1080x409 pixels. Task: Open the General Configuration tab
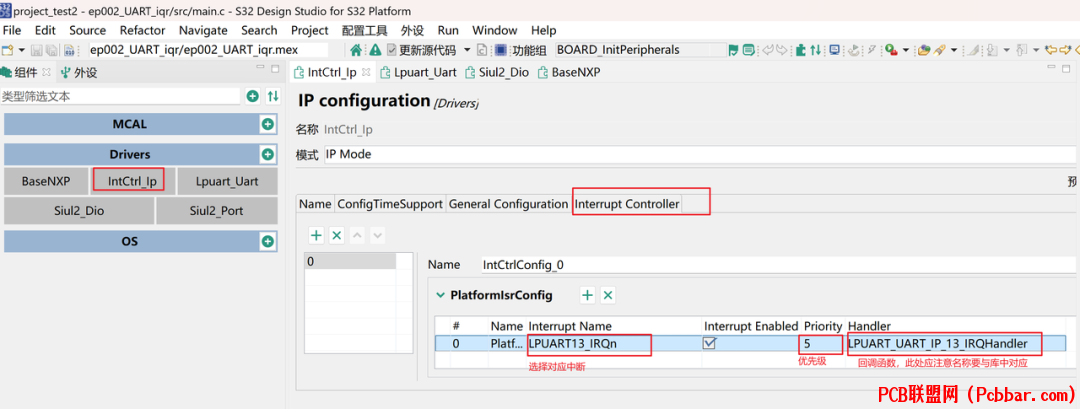pyautogui.click(x=508, y=204)
